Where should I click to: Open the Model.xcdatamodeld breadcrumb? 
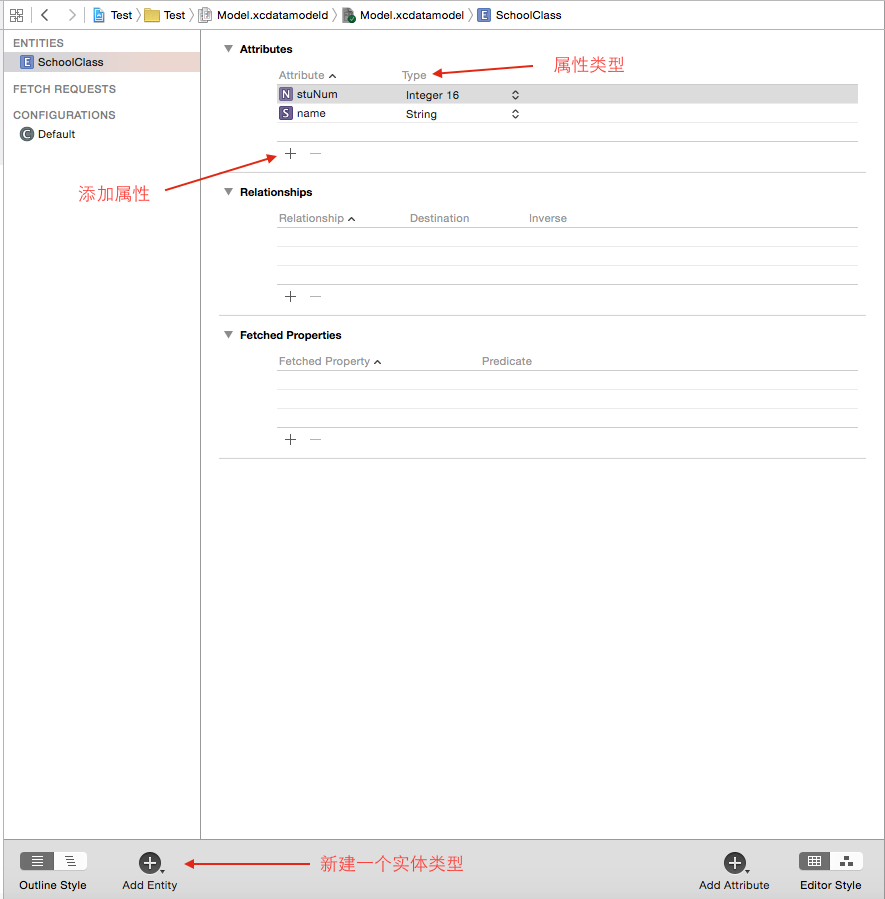(x=264, y=15)
